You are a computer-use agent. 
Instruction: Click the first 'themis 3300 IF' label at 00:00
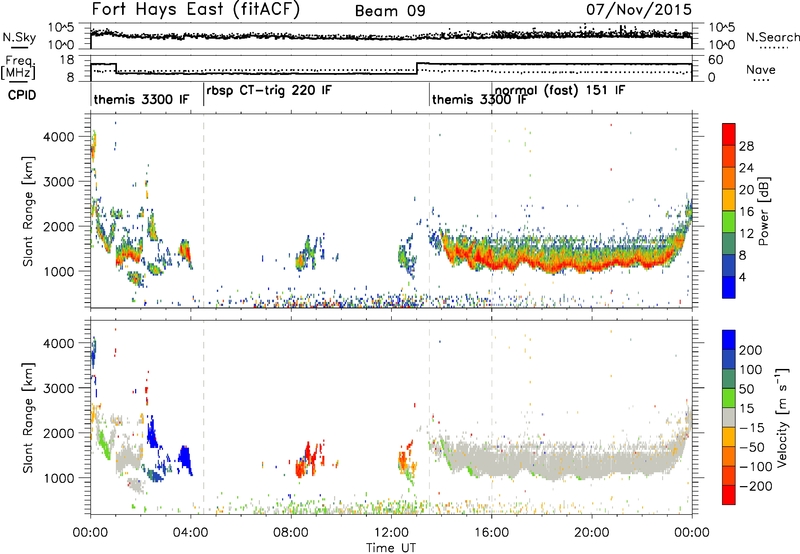[x=141, y=99]
